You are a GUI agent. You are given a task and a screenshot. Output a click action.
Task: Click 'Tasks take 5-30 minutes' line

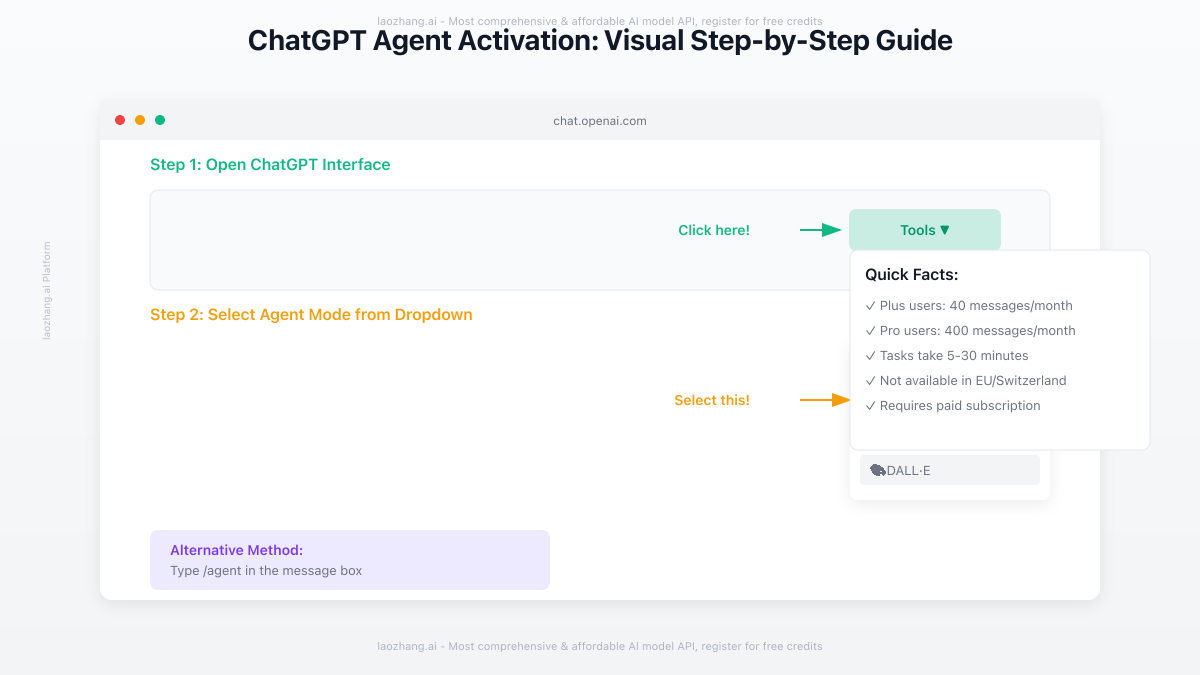pos(947,356)
